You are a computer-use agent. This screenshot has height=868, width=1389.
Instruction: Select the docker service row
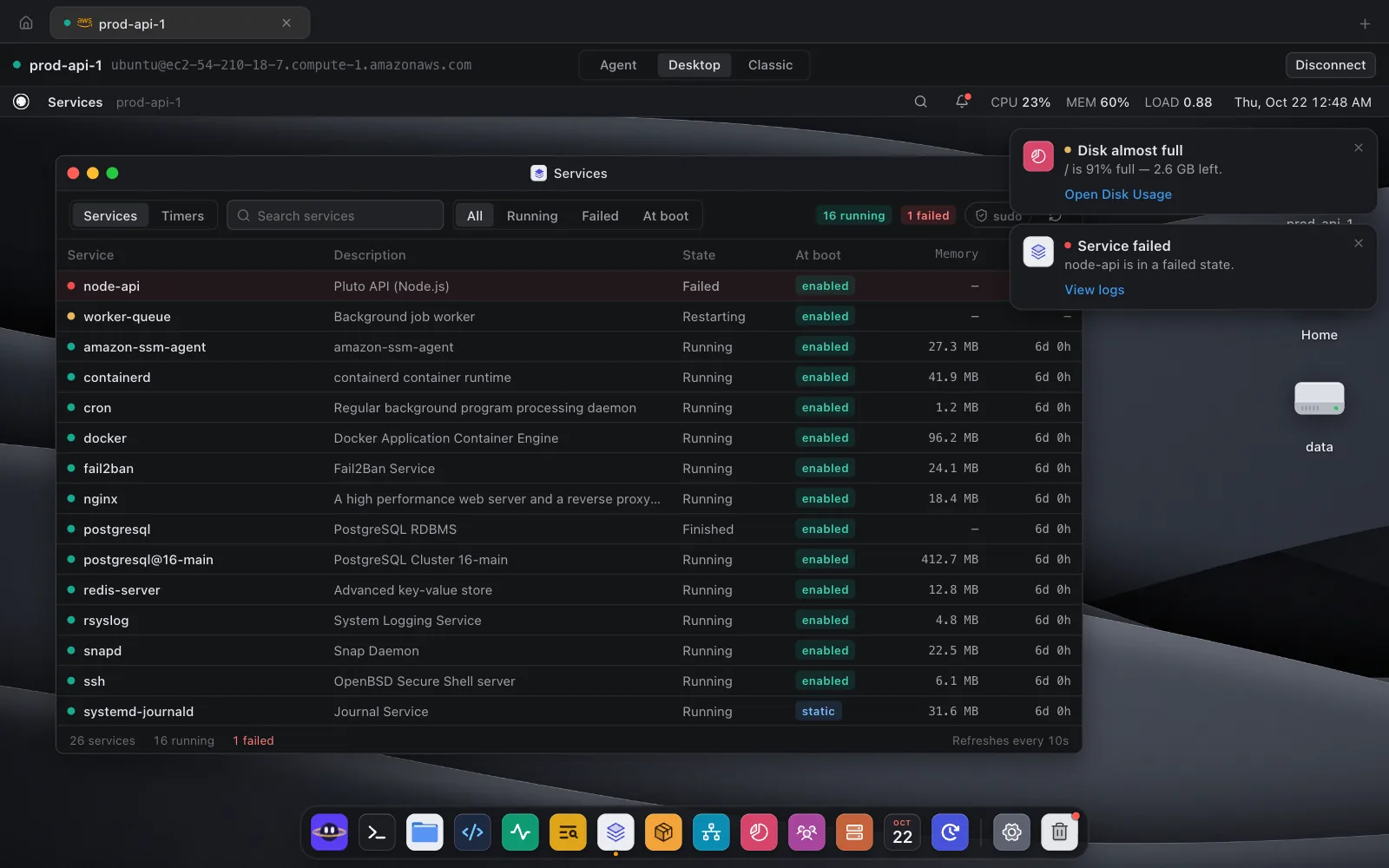coord(569,438)
